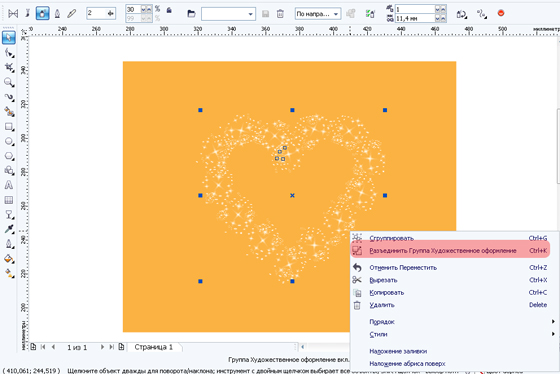Go to next page arrow
560x374 pixels.
click(102, 347)
